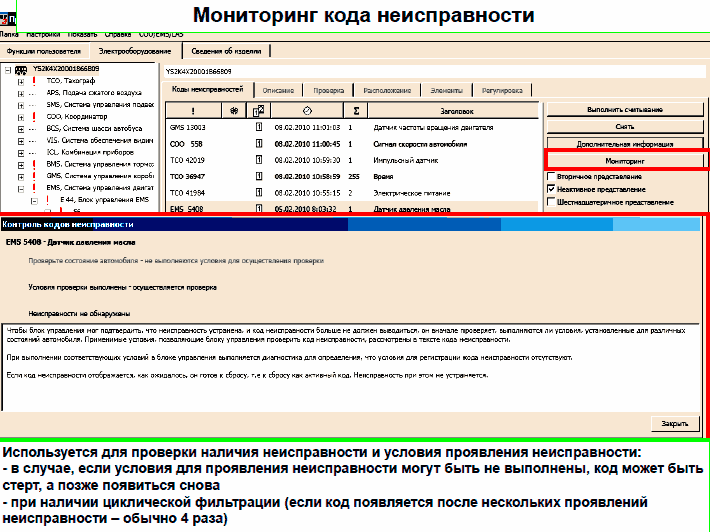The height and width of the screenshot is (532, 710).
Task: Click the clock timestamp column header
Action: [306, 110]
